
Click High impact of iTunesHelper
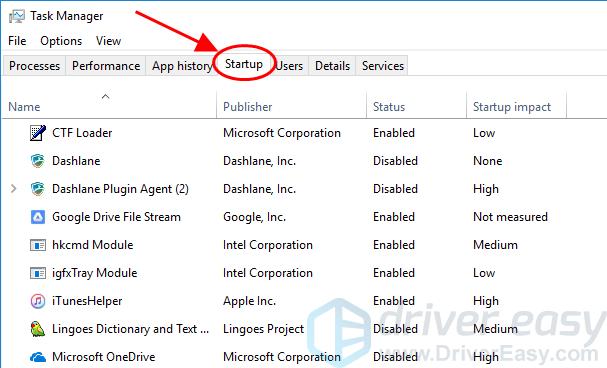[485, 301]
